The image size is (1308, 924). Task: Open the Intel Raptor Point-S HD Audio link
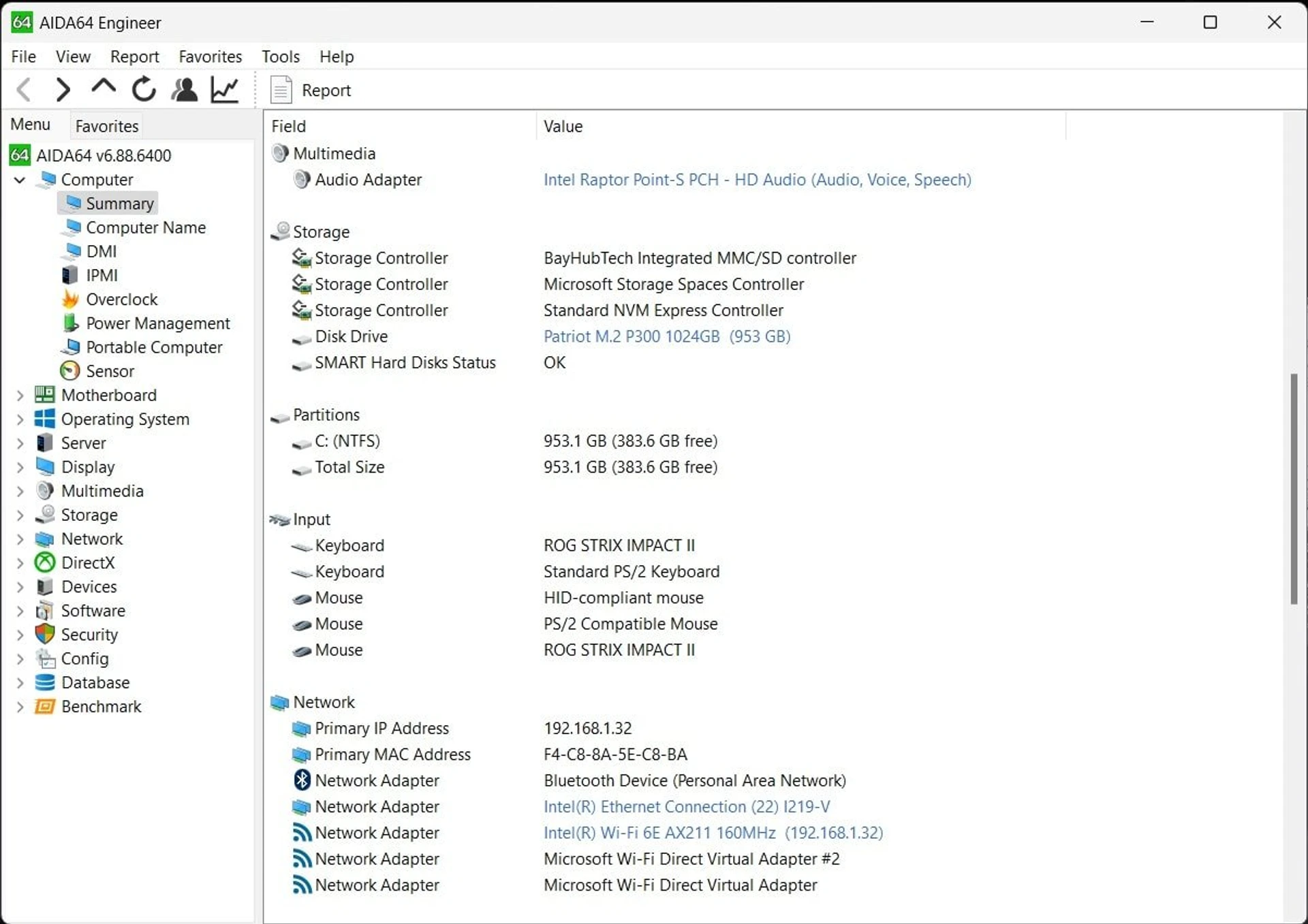(x=758, y=179)
